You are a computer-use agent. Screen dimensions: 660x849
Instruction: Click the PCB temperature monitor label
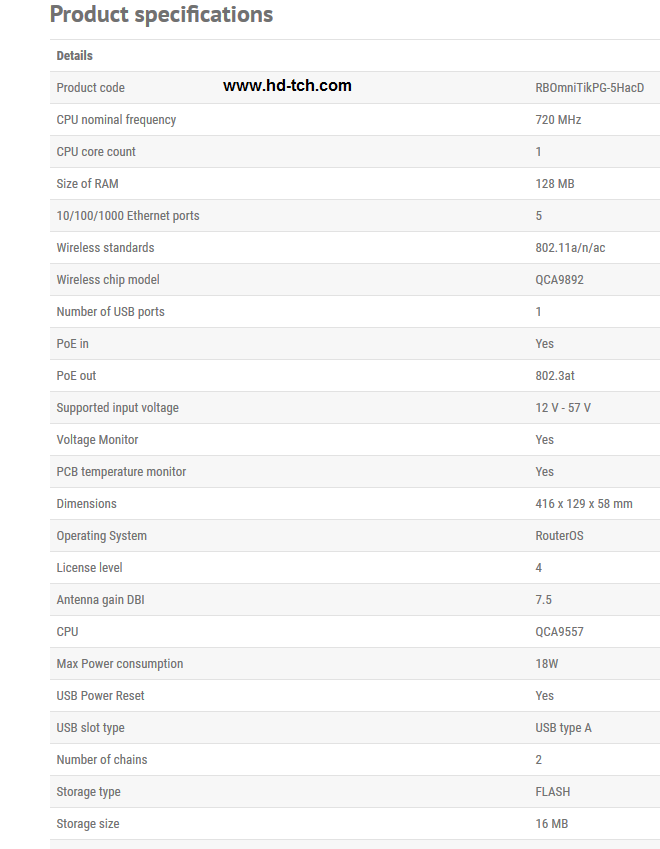pyautogui.click(x=121, y=472)
